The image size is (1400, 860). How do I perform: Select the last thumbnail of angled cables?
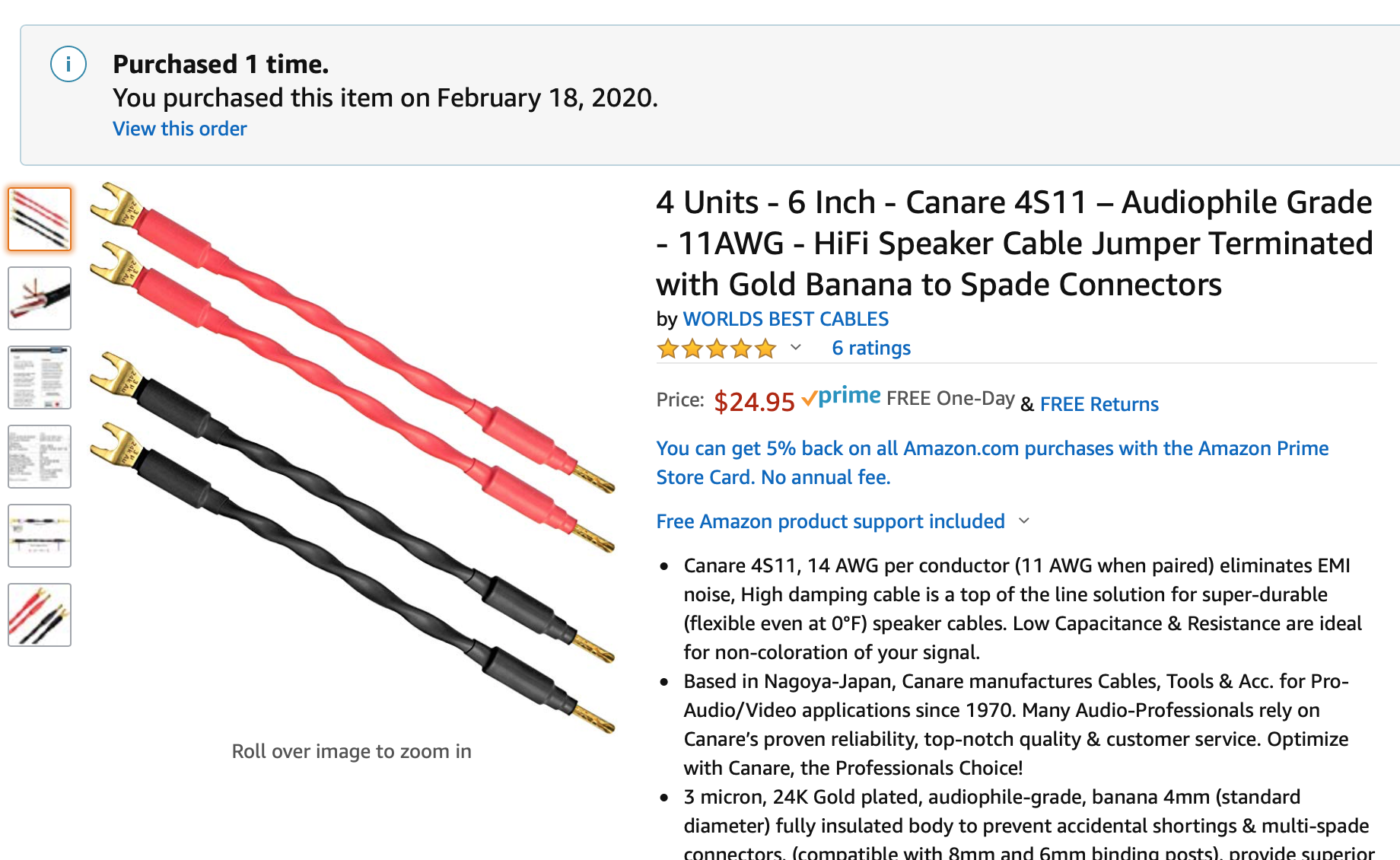[40, 615]
